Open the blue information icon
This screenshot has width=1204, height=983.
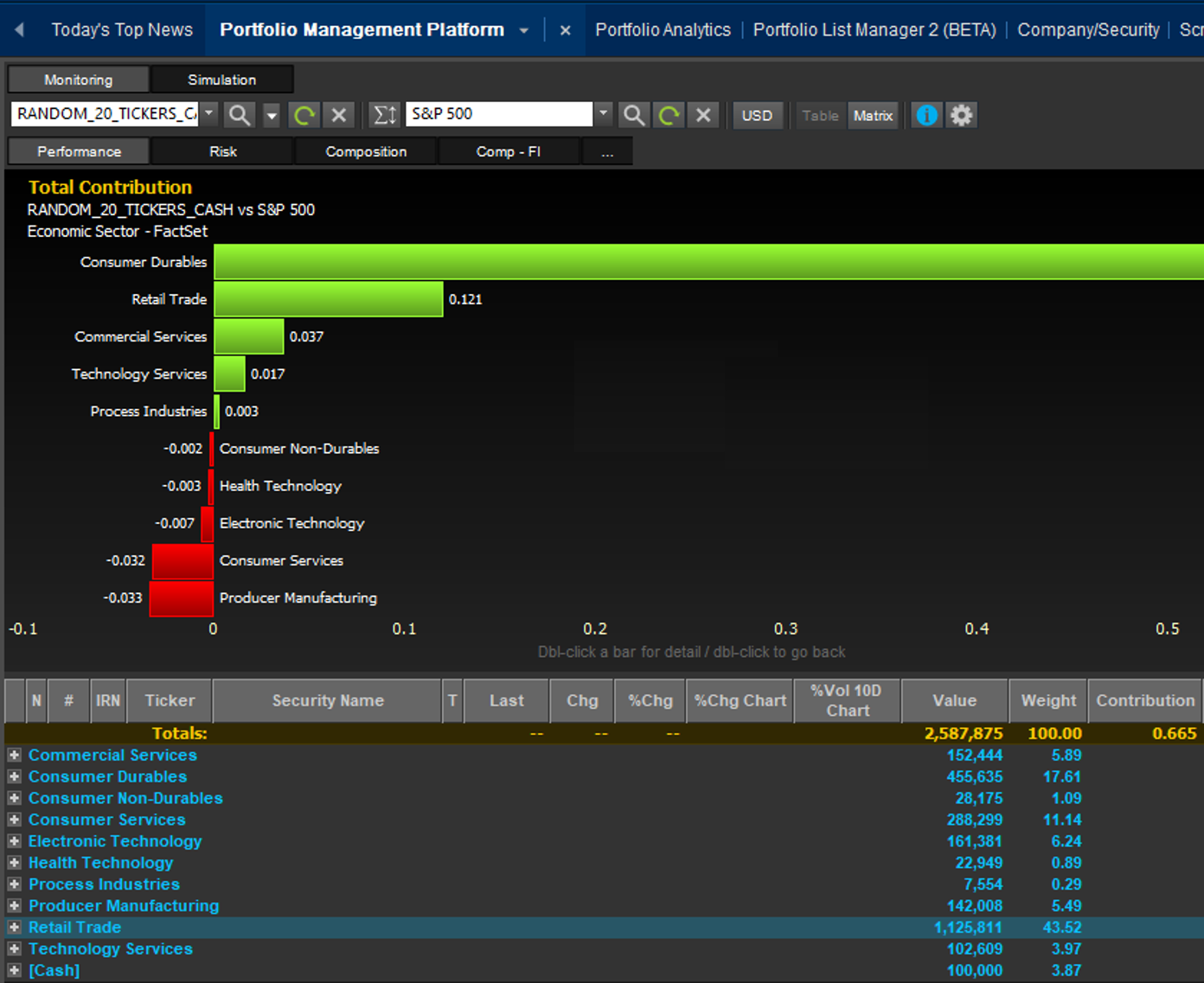click(x=925, y=114)
